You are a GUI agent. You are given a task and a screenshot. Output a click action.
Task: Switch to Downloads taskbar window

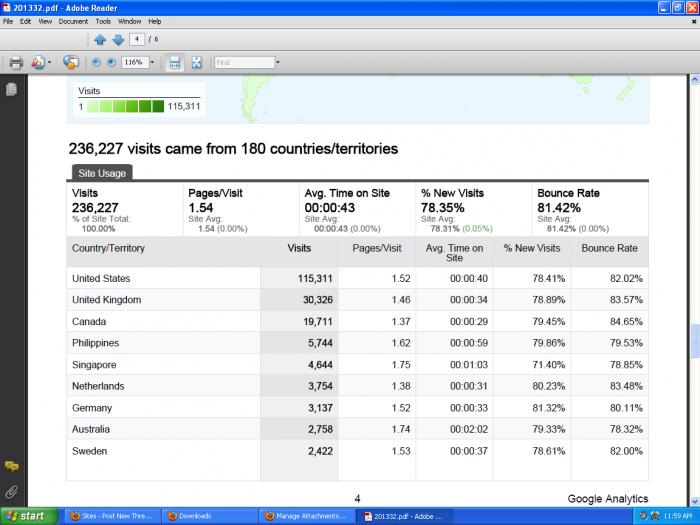(208, 516)
